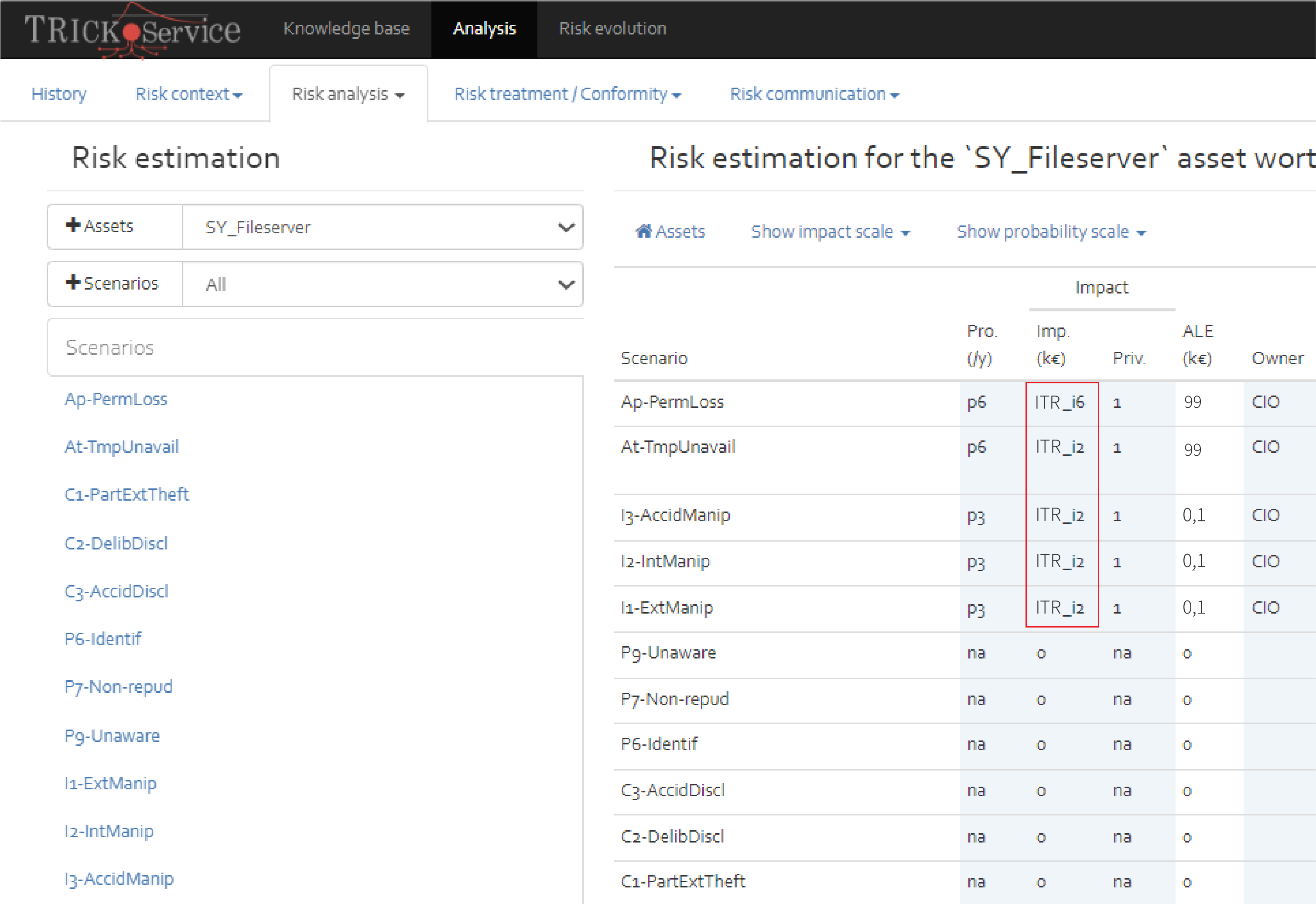Expand the Show probability scale menu

coord(1051,232)
